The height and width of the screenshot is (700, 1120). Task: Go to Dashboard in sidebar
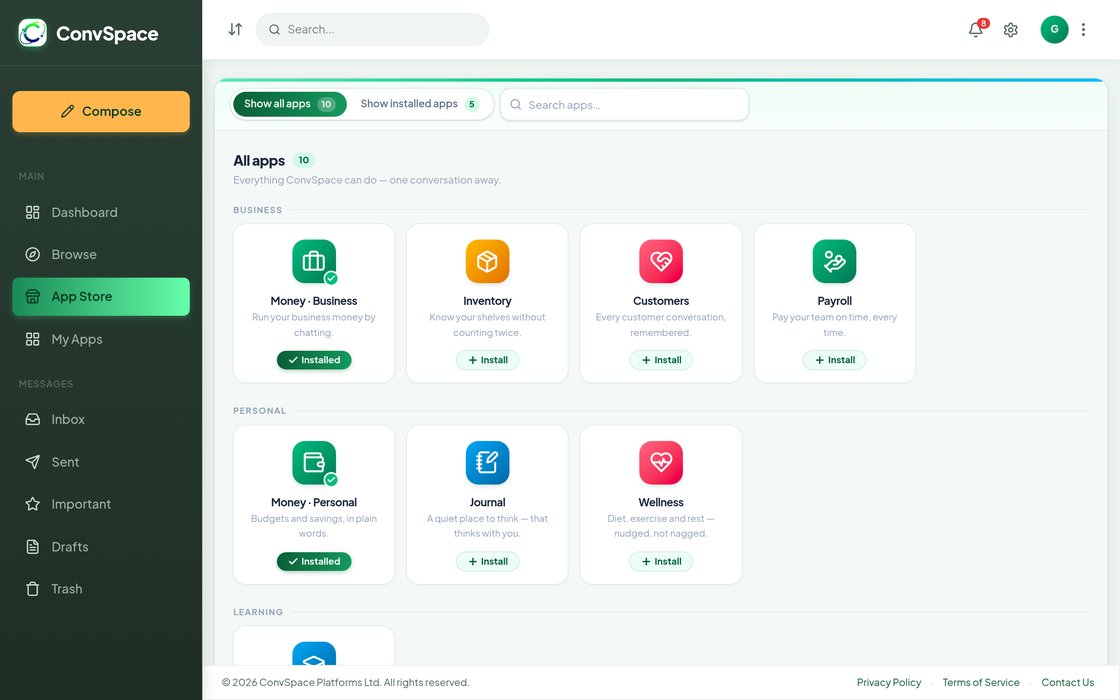point(101,212)
